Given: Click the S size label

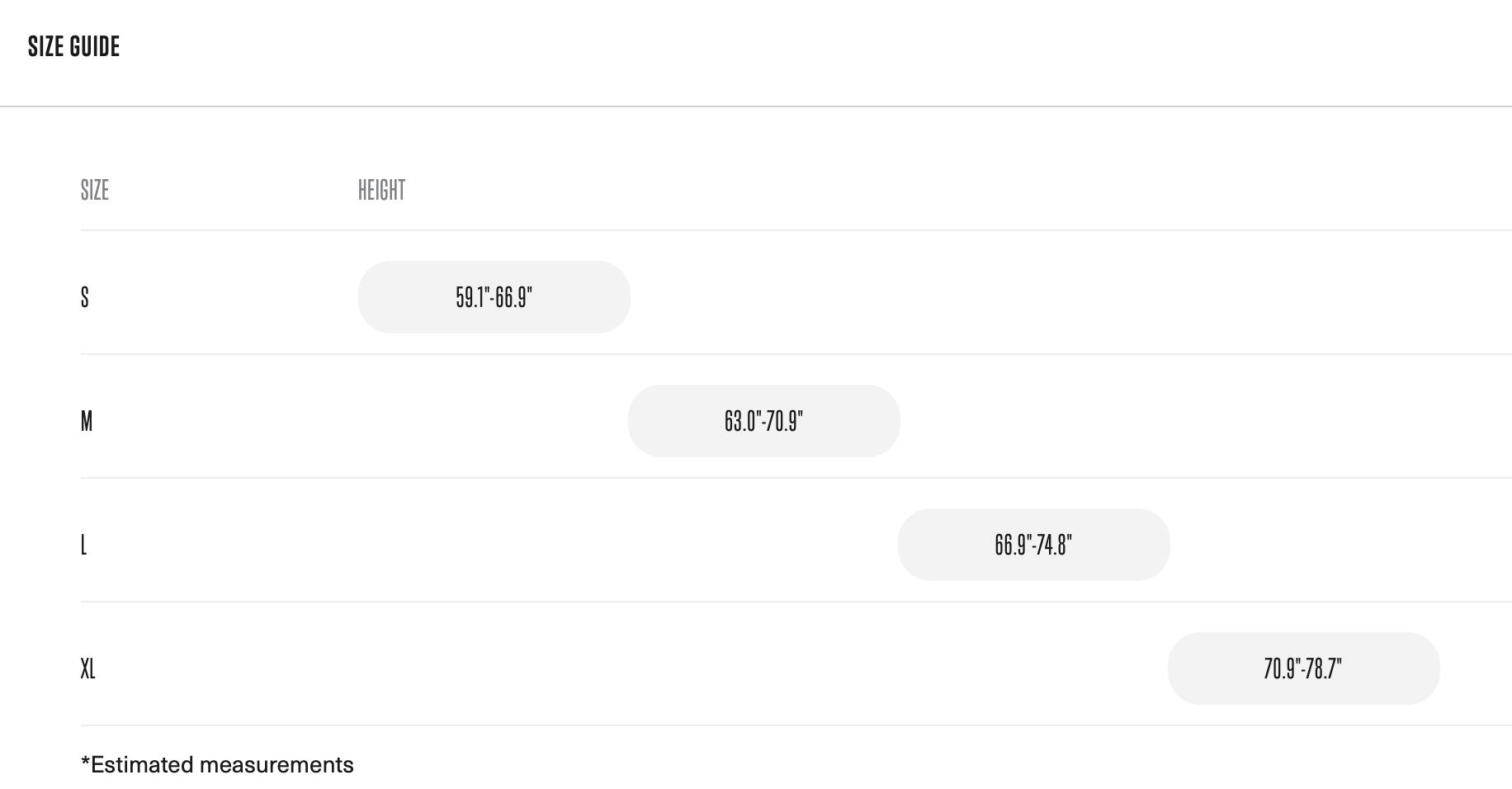Looking at the screenshot, I should tap(85, 297).
